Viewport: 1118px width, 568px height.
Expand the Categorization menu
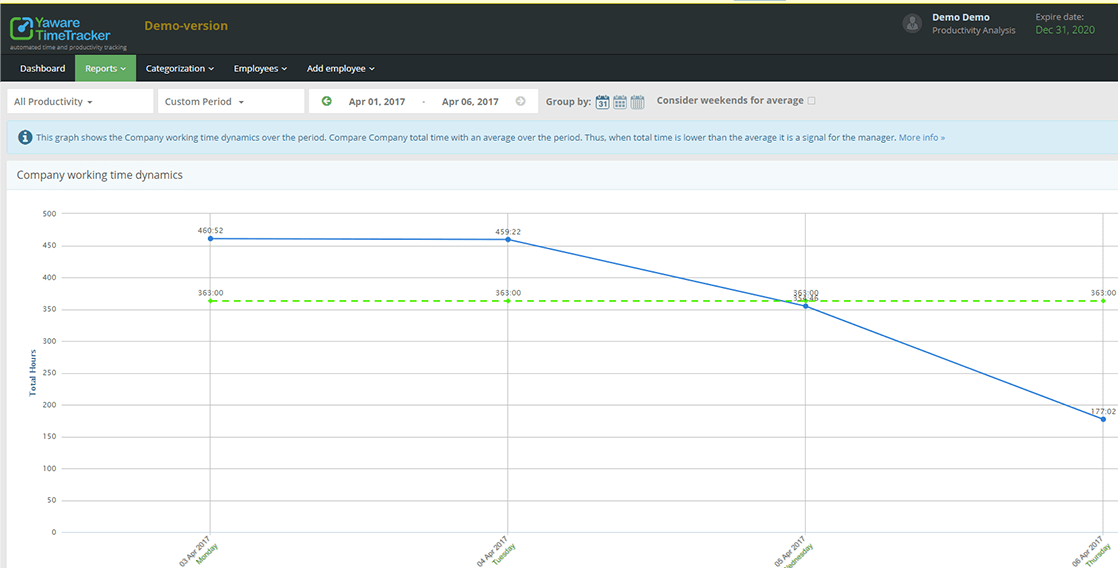point(180,68)
